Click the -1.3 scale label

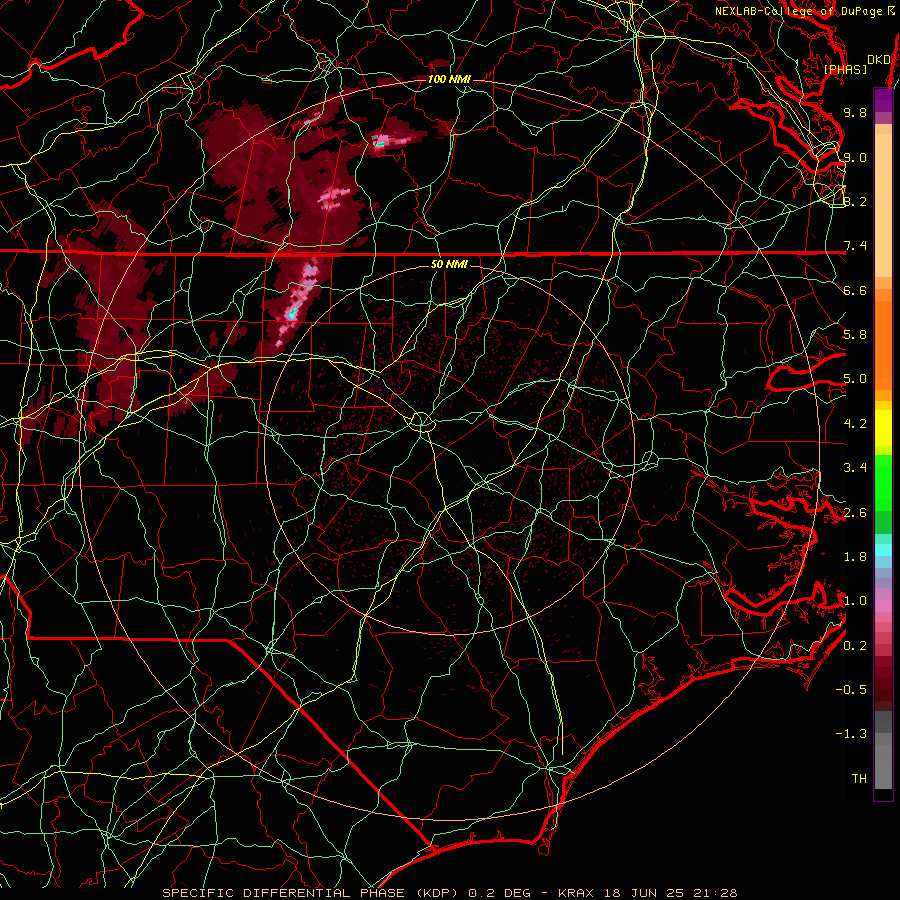pyautogui.click(x=851, y=734)
